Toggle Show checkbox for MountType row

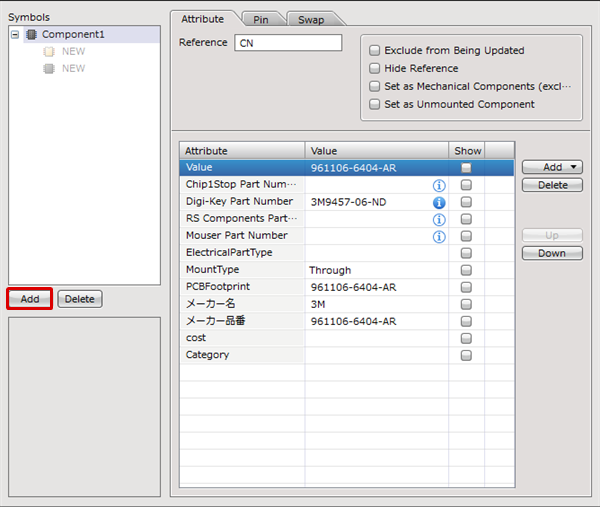[466, 270]
